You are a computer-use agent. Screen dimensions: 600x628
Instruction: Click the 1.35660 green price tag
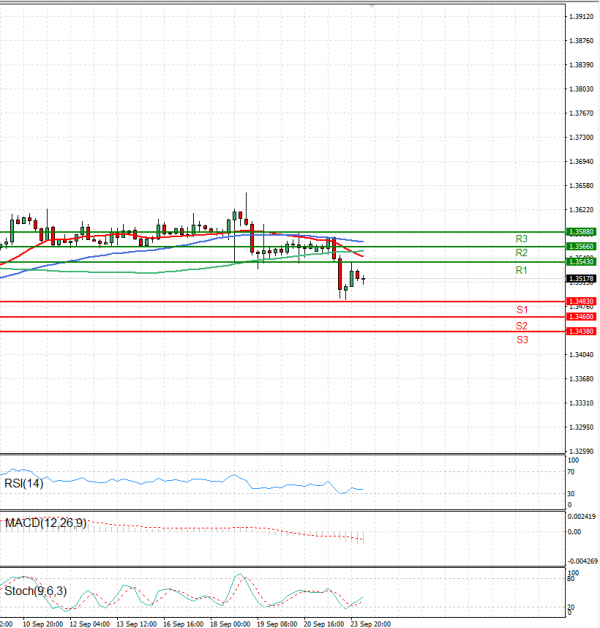click(580, 246)
